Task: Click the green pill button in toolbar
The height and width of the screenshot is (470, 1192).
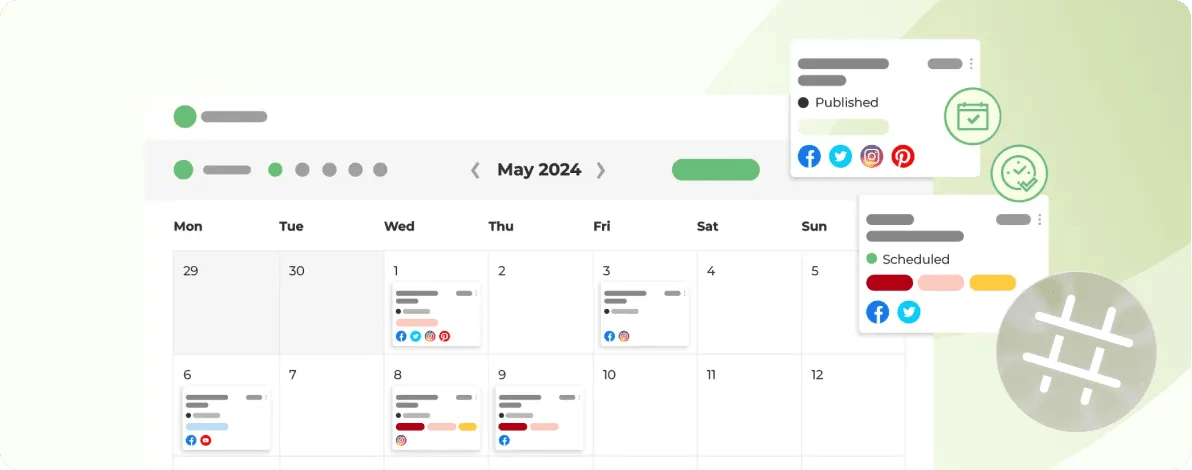Action: pos(715,170)
